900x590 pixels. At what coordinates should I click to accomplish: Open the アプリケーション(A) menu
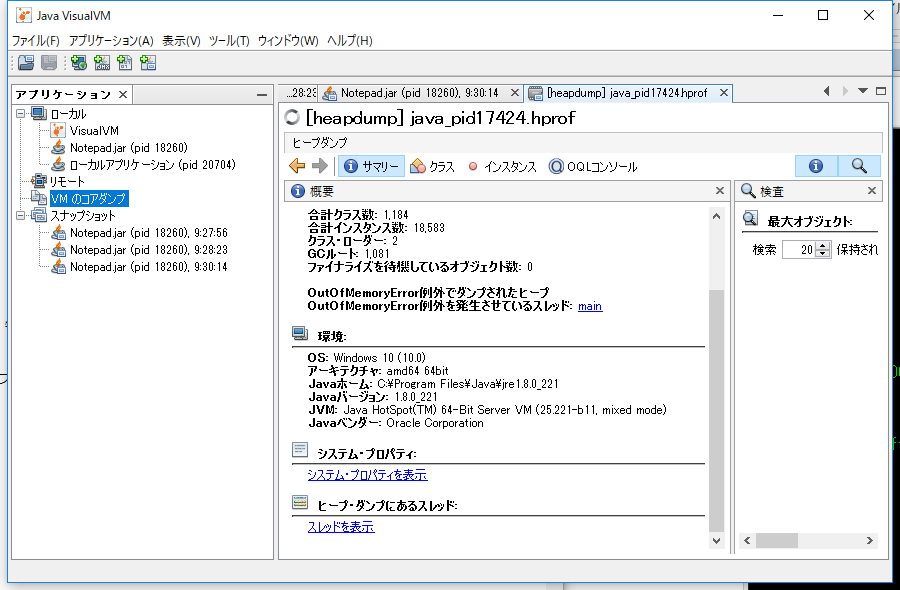click(111, 41)
